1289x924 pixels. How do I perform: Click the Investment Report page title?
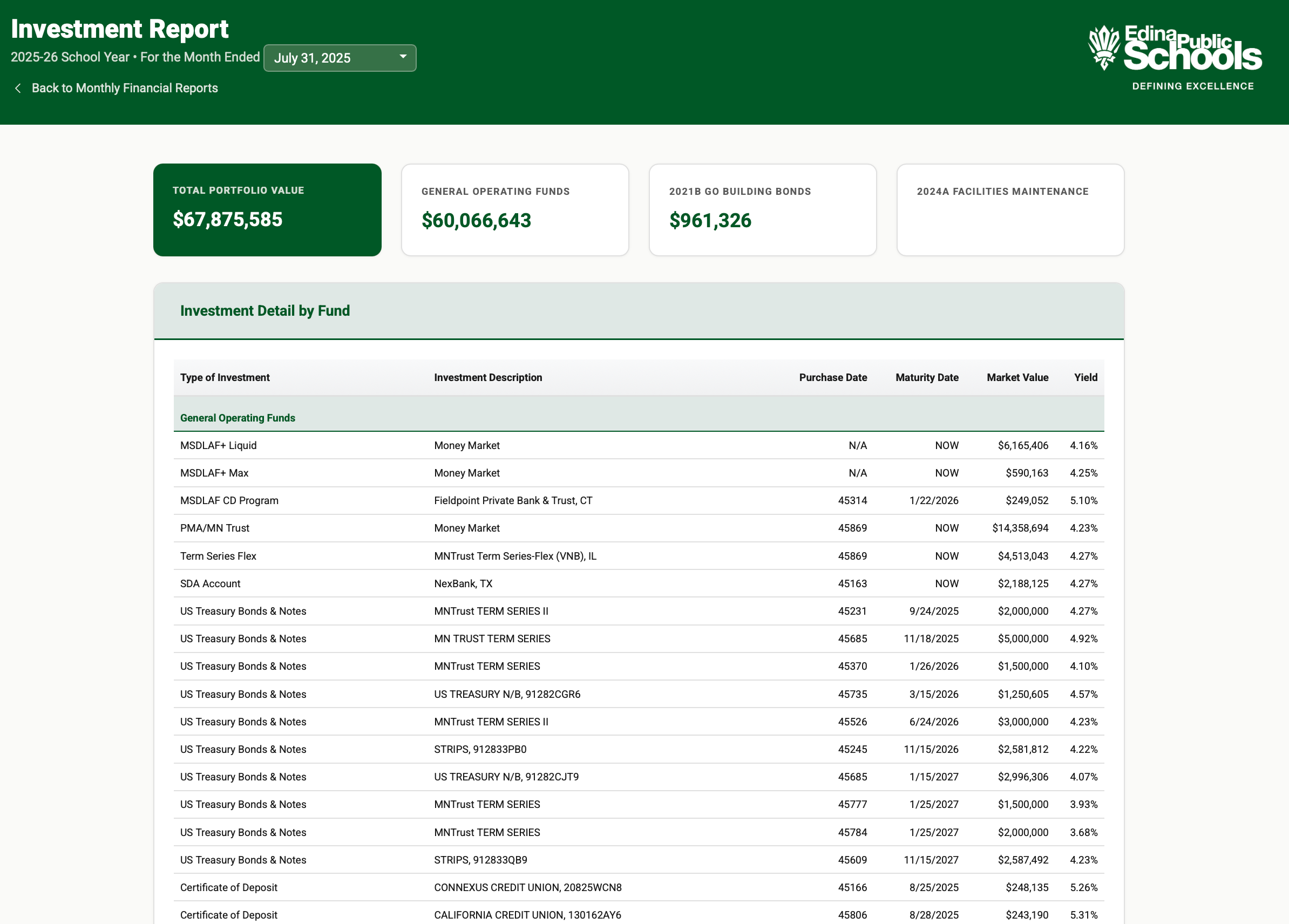120,29
